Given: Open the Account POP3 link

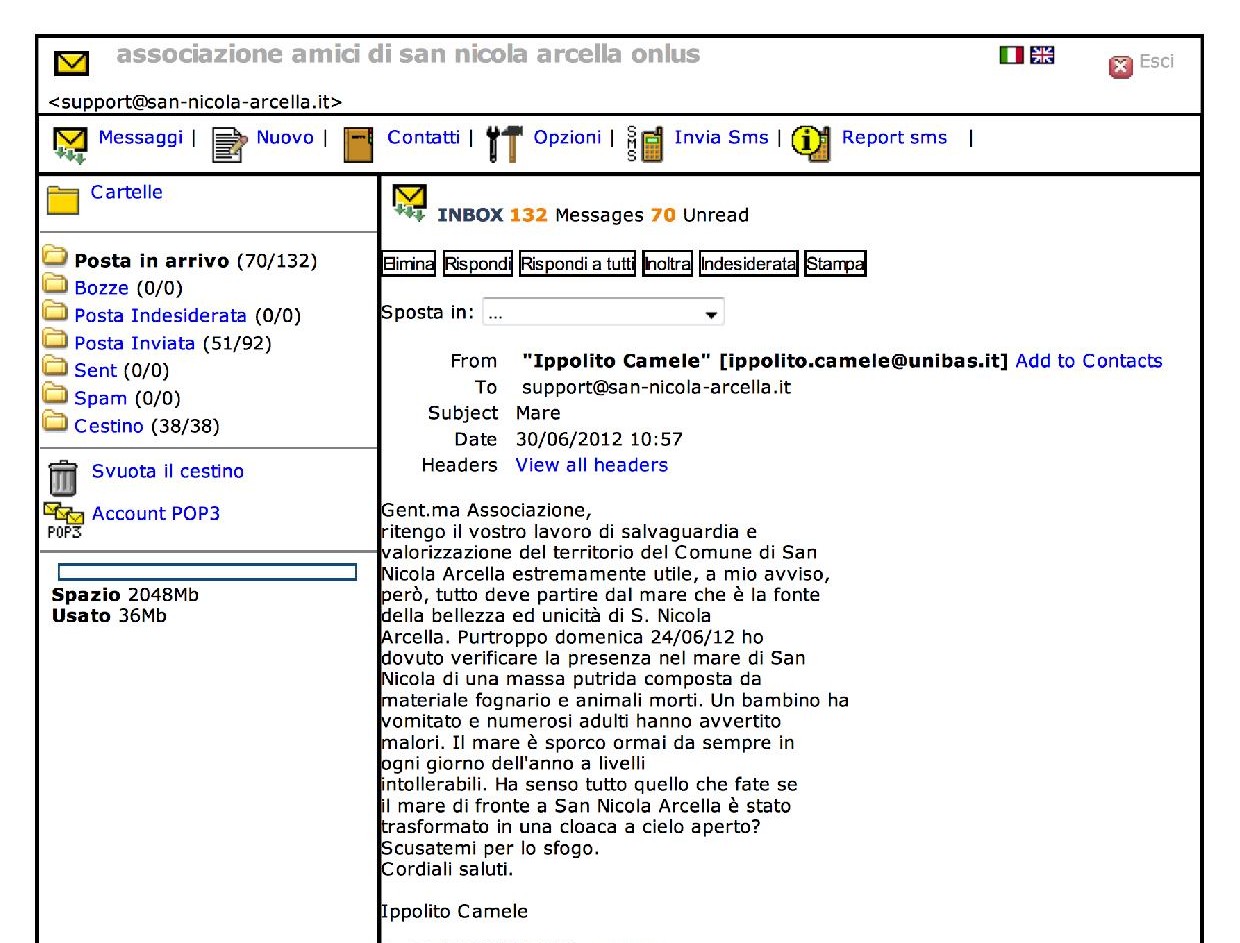Looking at the screenshot, I should pos(156,514).
